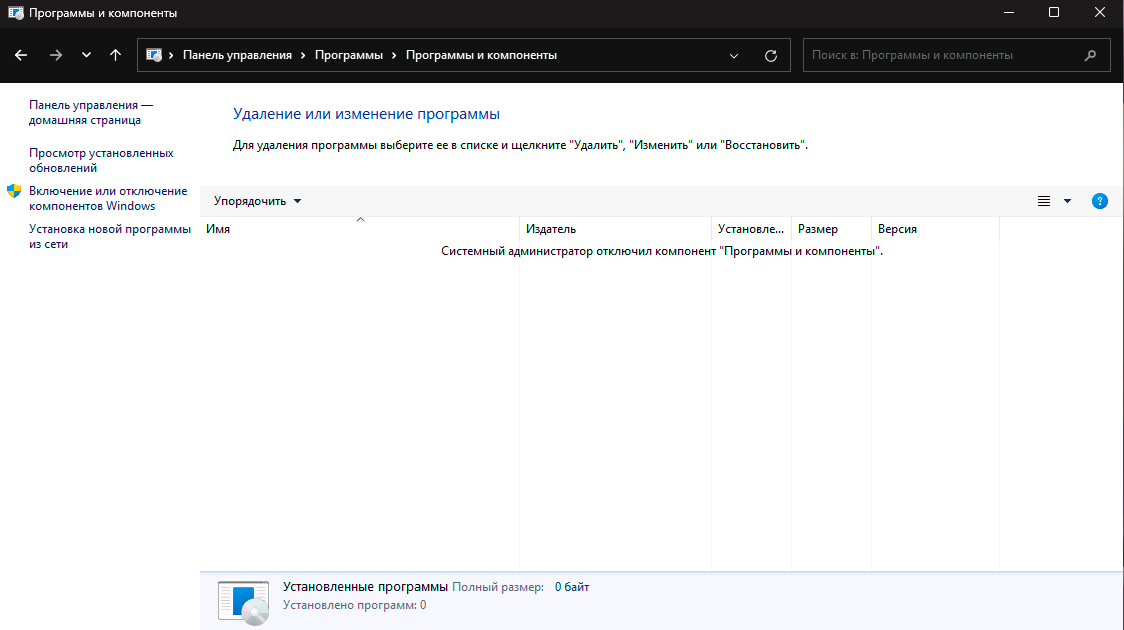Expand the chevron after the address bar icon

pyautogui.click(x=171, y=55)
